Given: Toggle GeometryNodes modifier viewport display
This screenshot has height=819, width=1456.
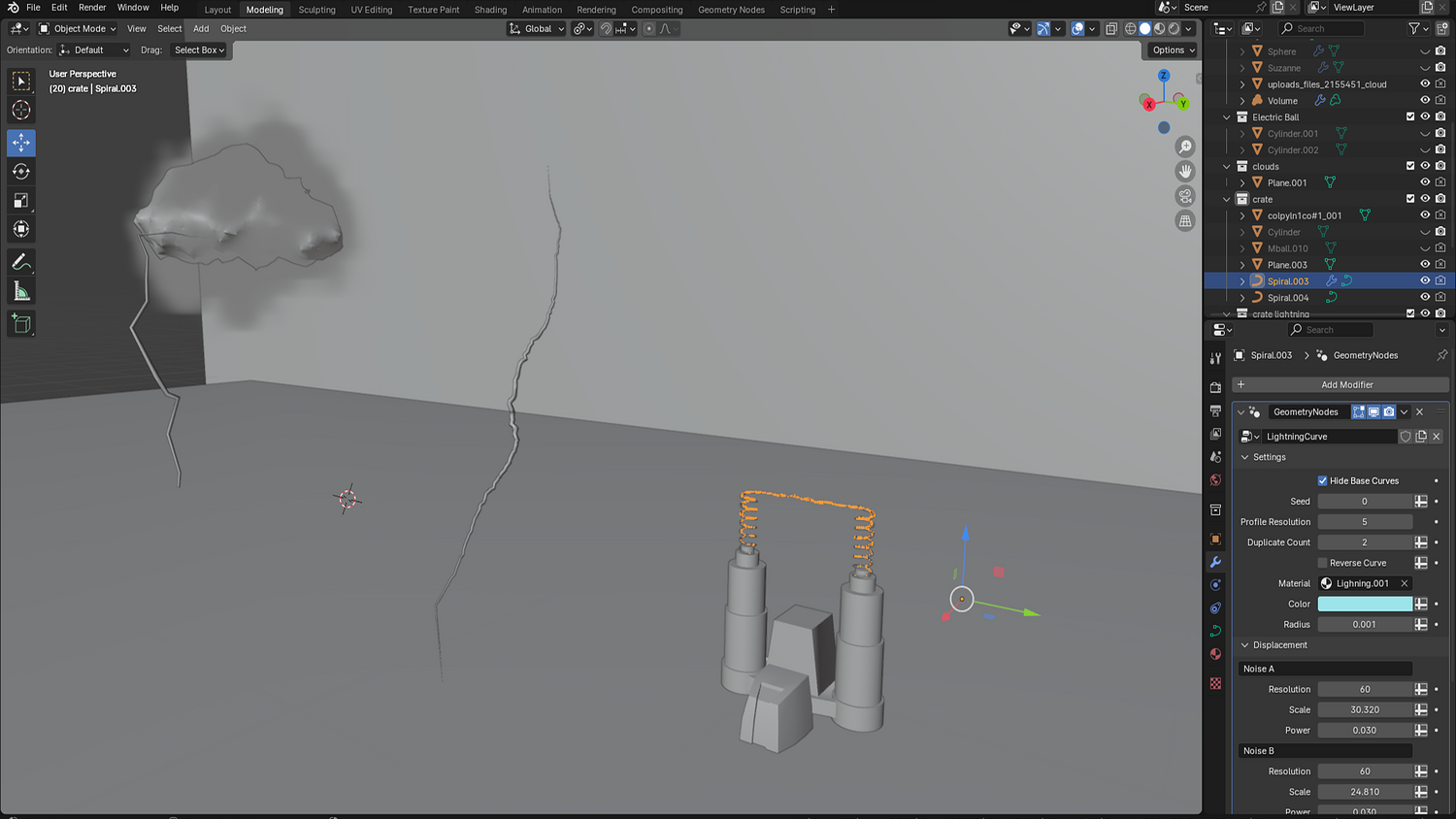Looking at the screenshot, I should pos(1373,412).
